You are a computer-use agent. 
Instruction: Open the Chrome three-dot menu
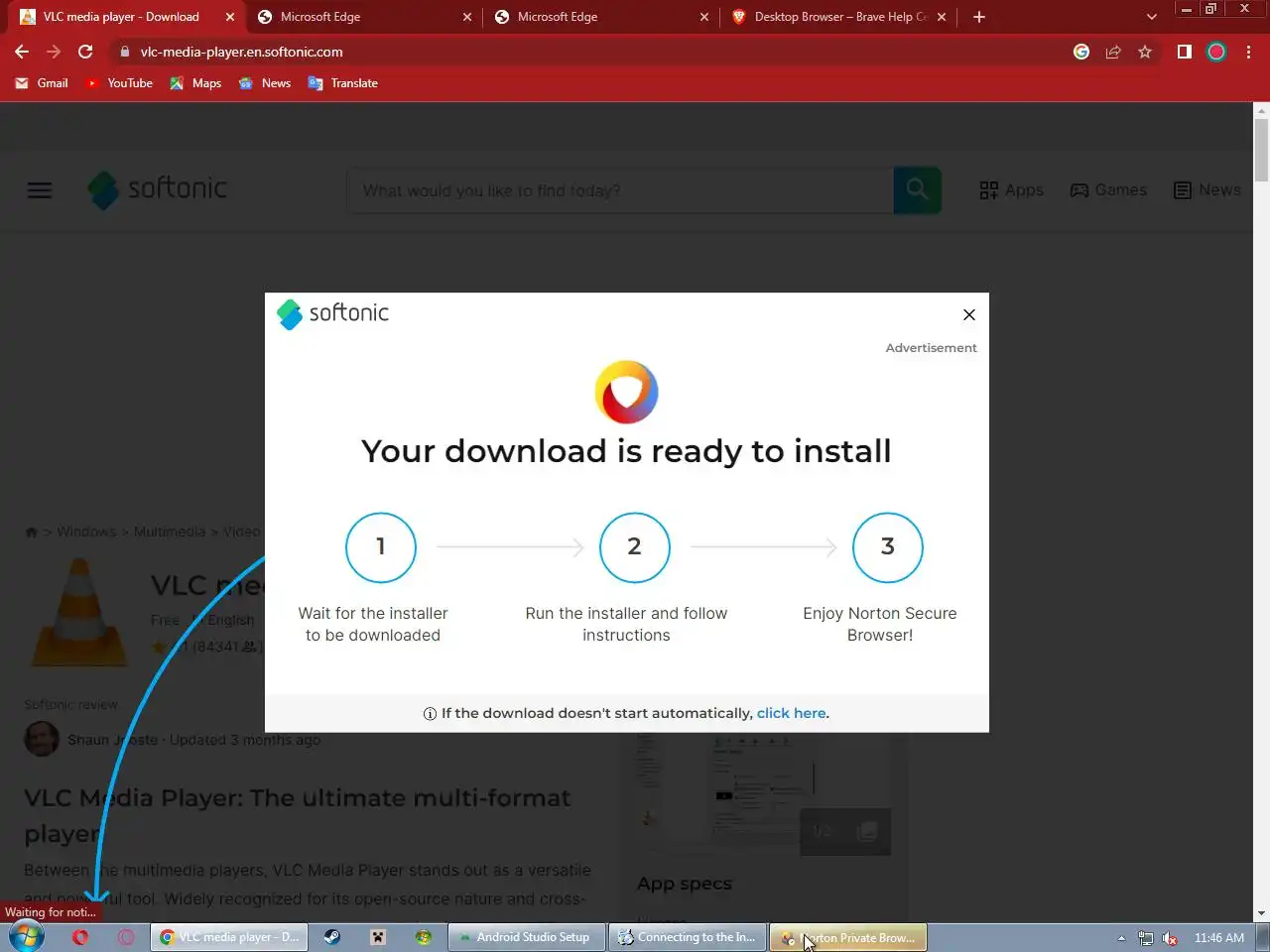pos(1248,52)
